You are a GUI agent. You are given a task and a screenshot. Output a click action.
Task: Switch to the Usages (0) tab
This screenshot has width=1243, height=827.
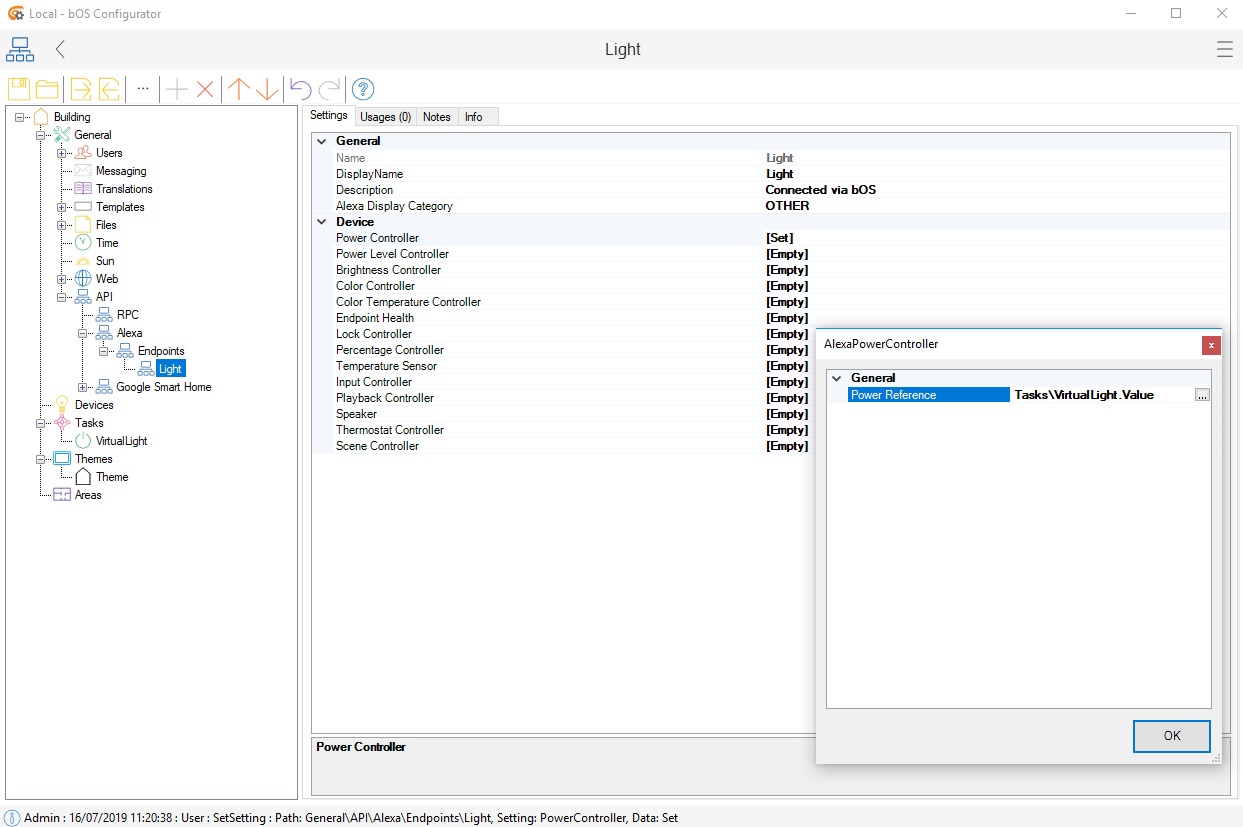point(385,117)
